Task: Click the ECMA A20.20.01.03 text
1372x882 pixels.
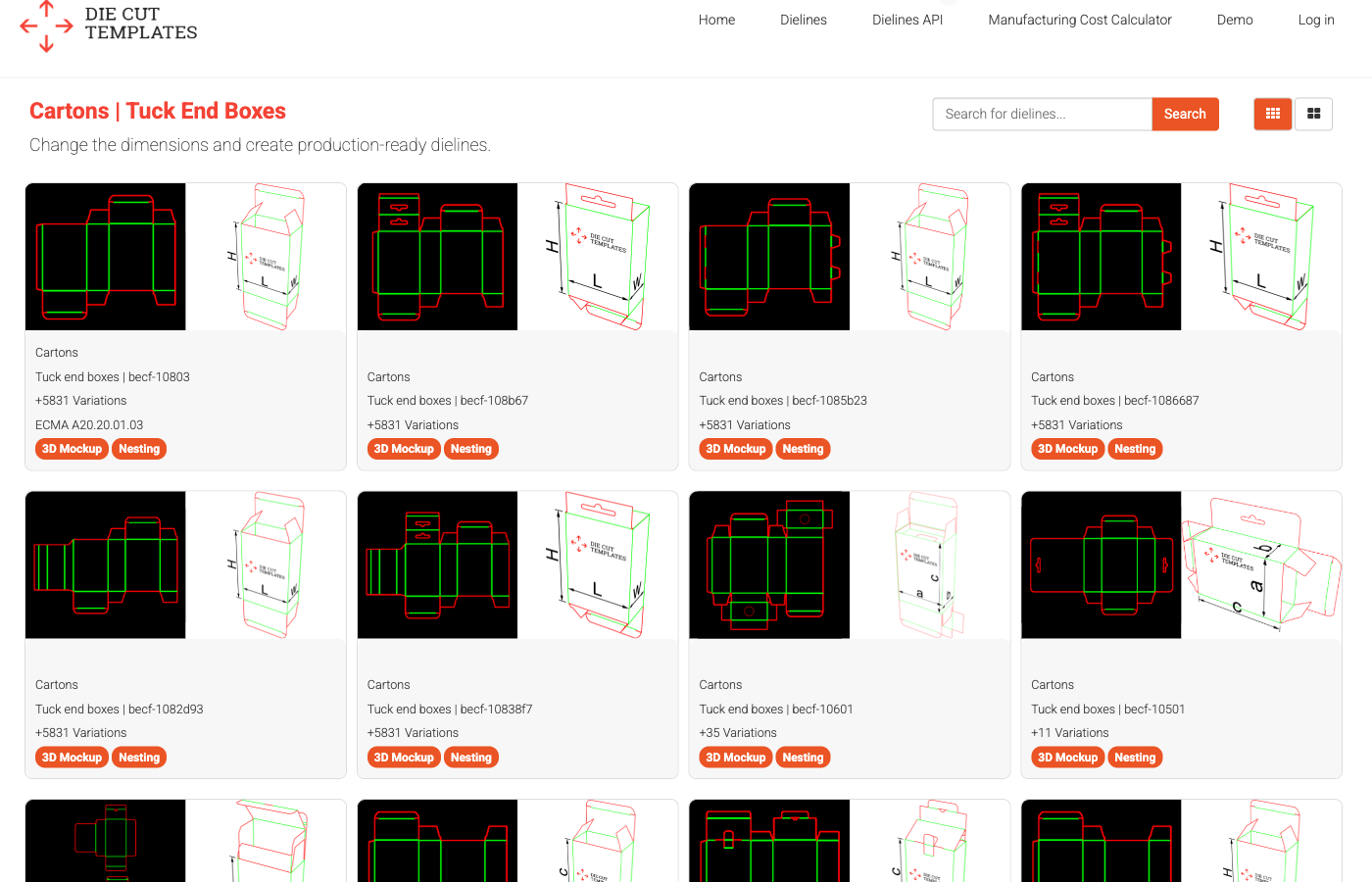Action: click(x=89, y=425)
